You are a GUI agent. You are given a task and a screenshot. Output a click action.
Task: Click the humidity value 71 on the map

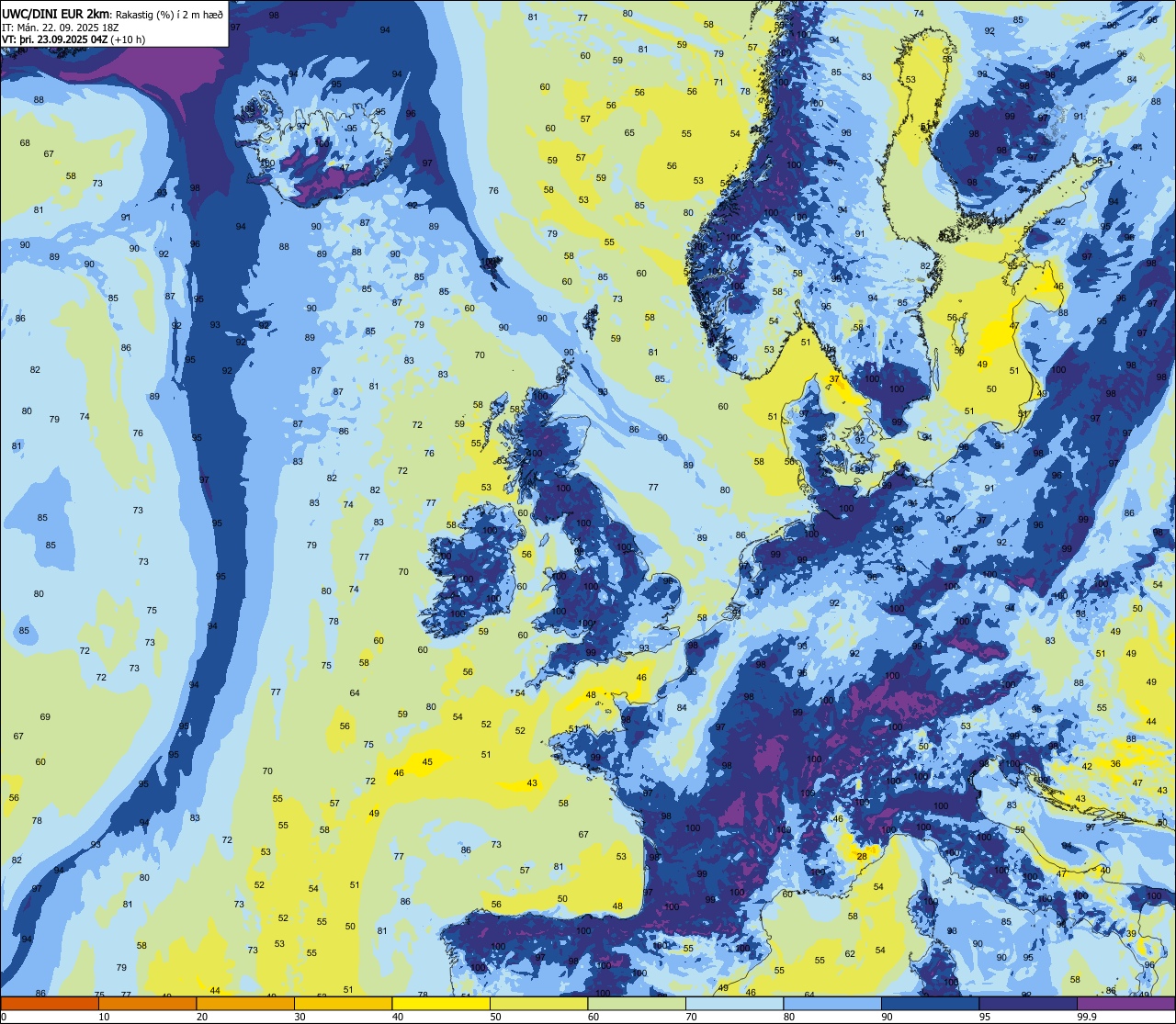tap(718, 82)
